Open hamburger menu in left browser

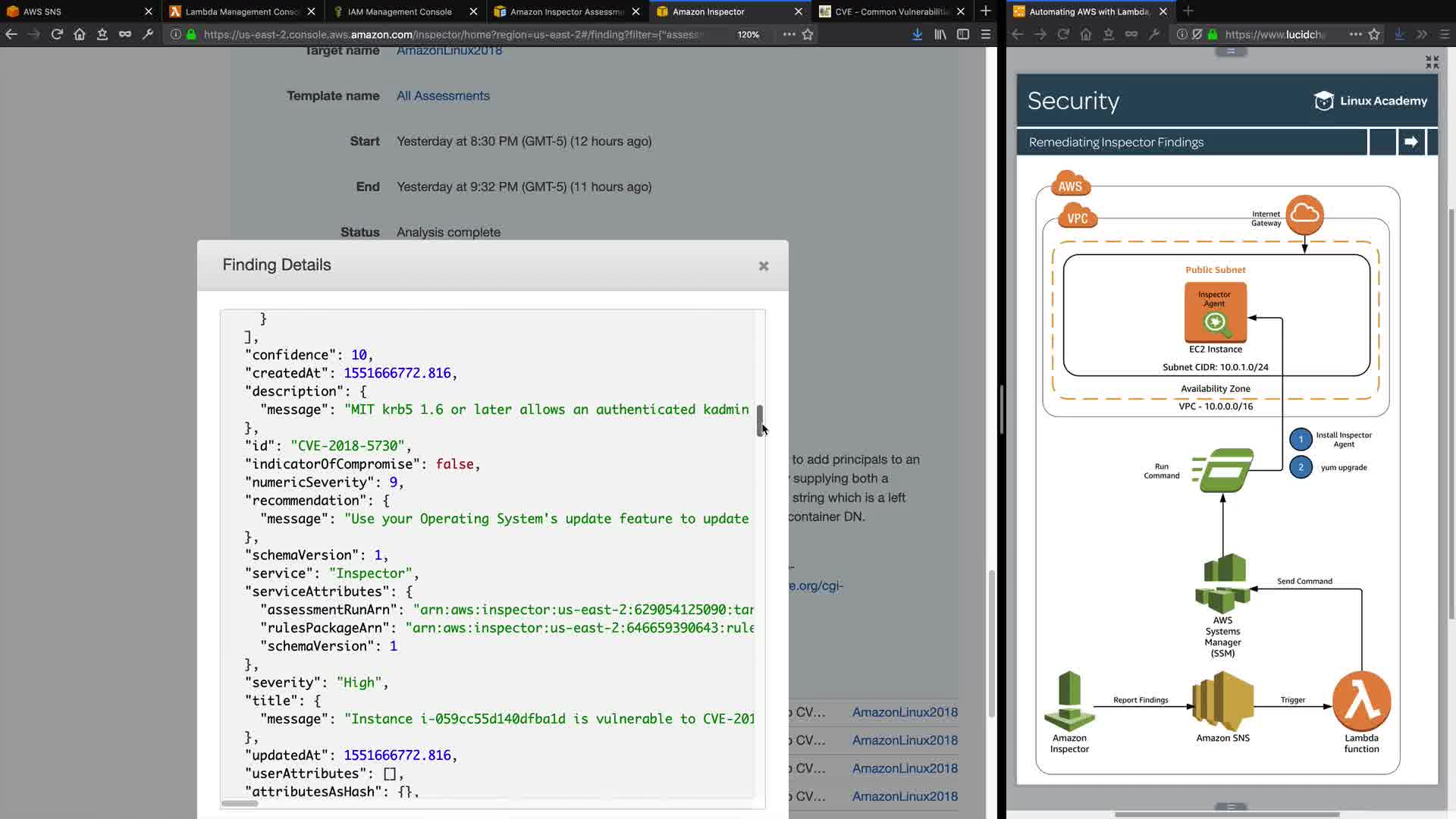click(x=986, y=34)
